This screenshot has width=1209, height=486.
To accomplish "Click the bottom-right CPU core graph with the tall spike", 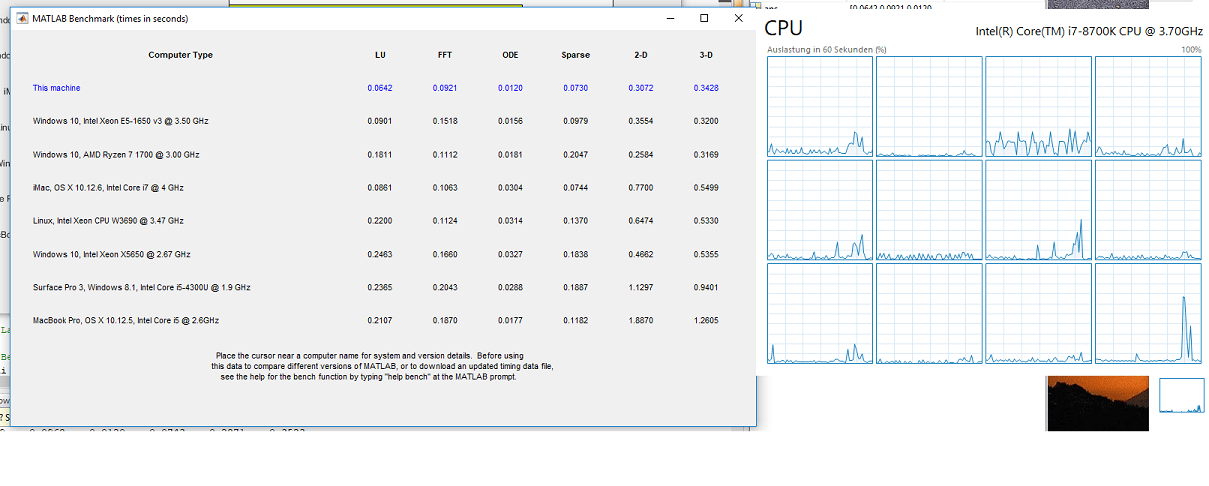I will (x=1149, y=313).
